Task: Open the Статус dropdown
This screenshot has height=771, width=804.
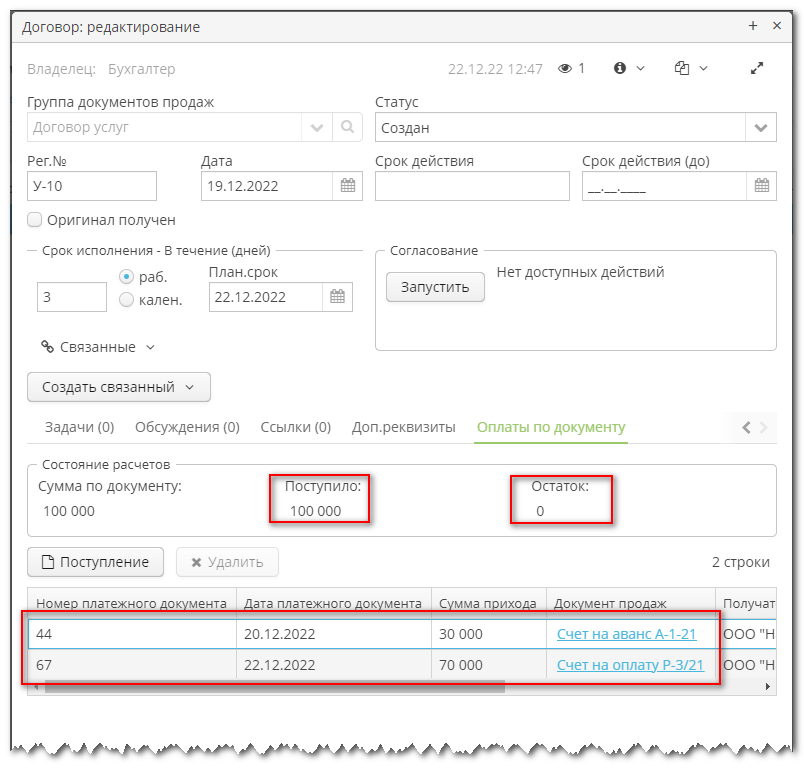Action: click(x=760, y=127)
